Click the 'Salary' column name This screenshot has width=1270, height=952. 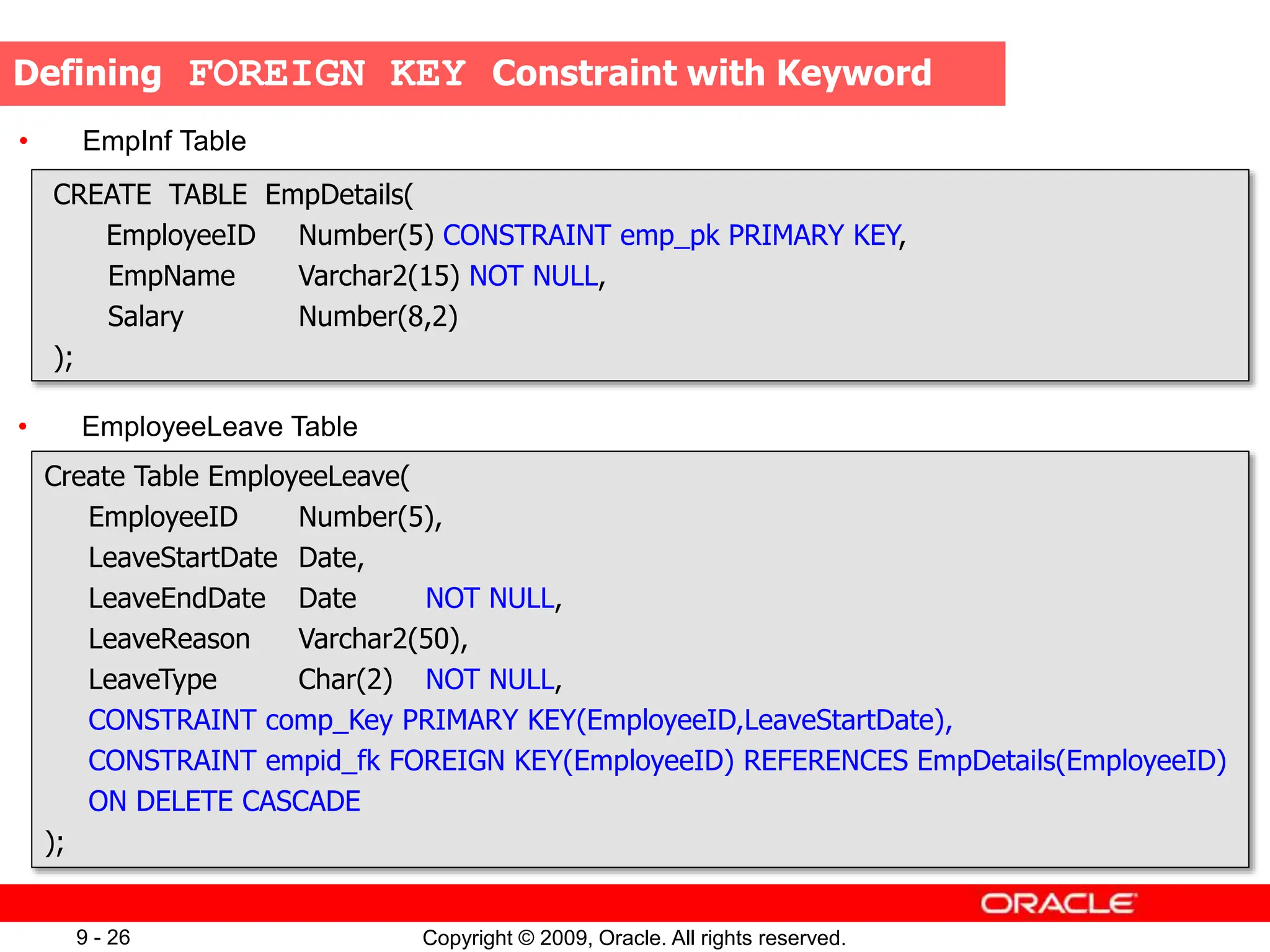click(146, 317)
